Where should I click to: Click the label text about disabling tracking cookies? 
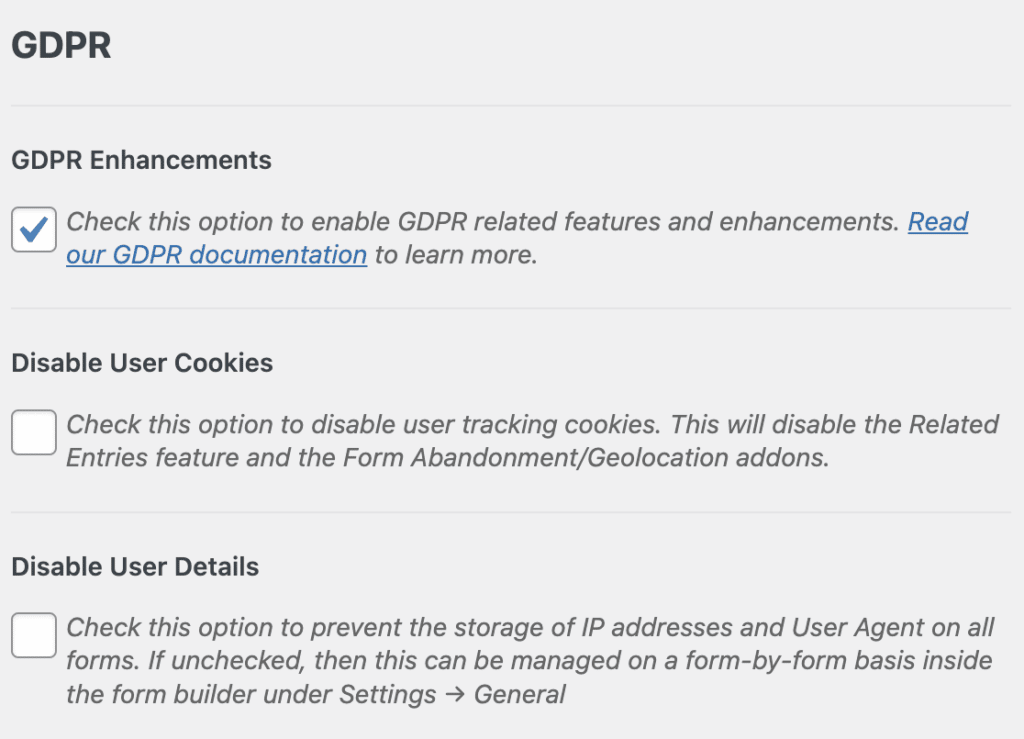point(360,425)
